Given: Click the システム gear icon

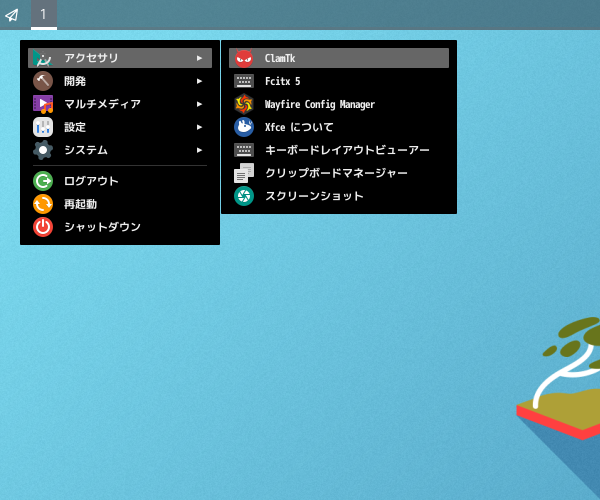Looking at the screenshot, I should [x=42, y=150].
